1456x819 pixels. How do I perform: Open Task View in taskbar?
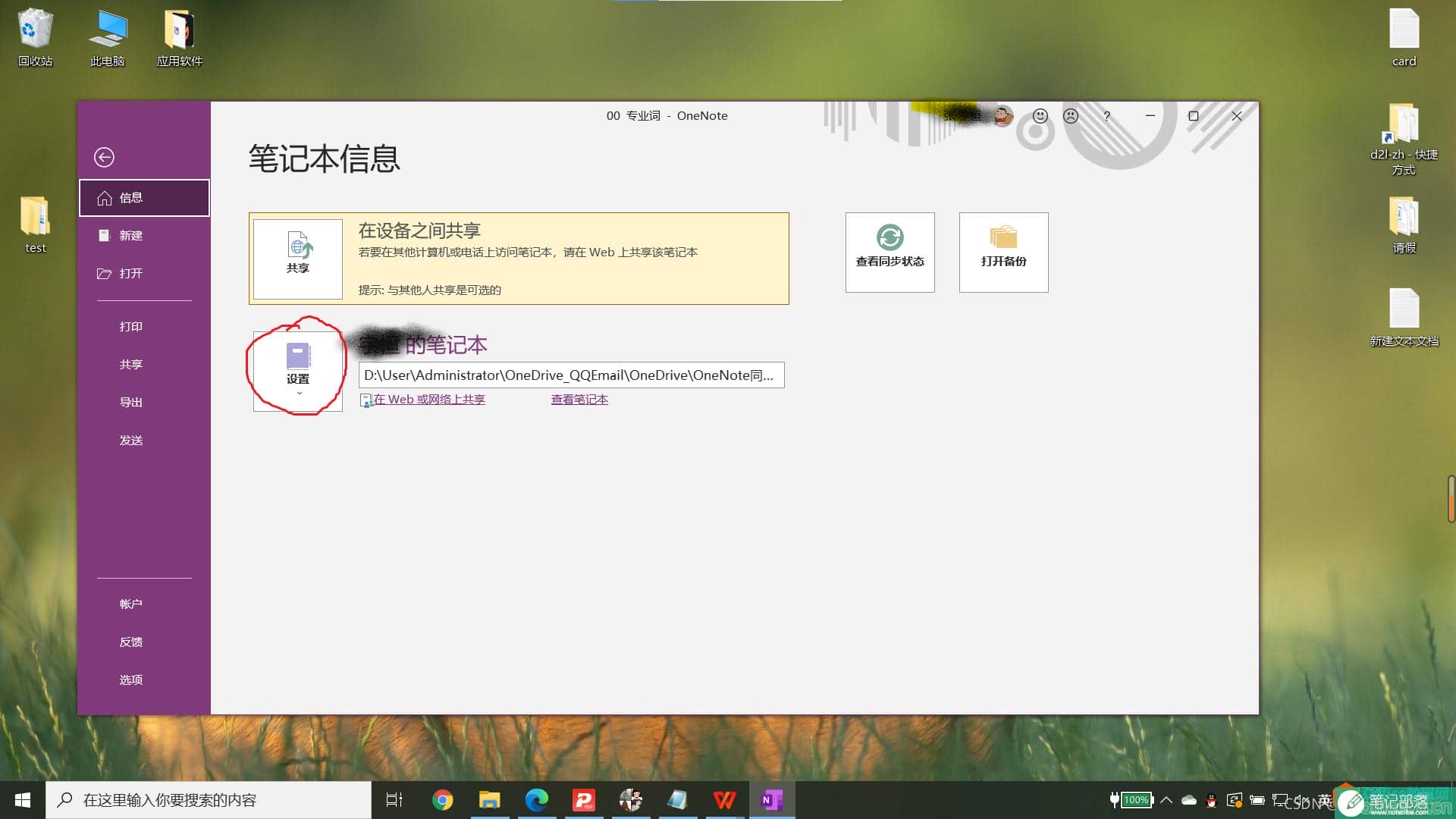pyautogui.click(x=394, y=800)
